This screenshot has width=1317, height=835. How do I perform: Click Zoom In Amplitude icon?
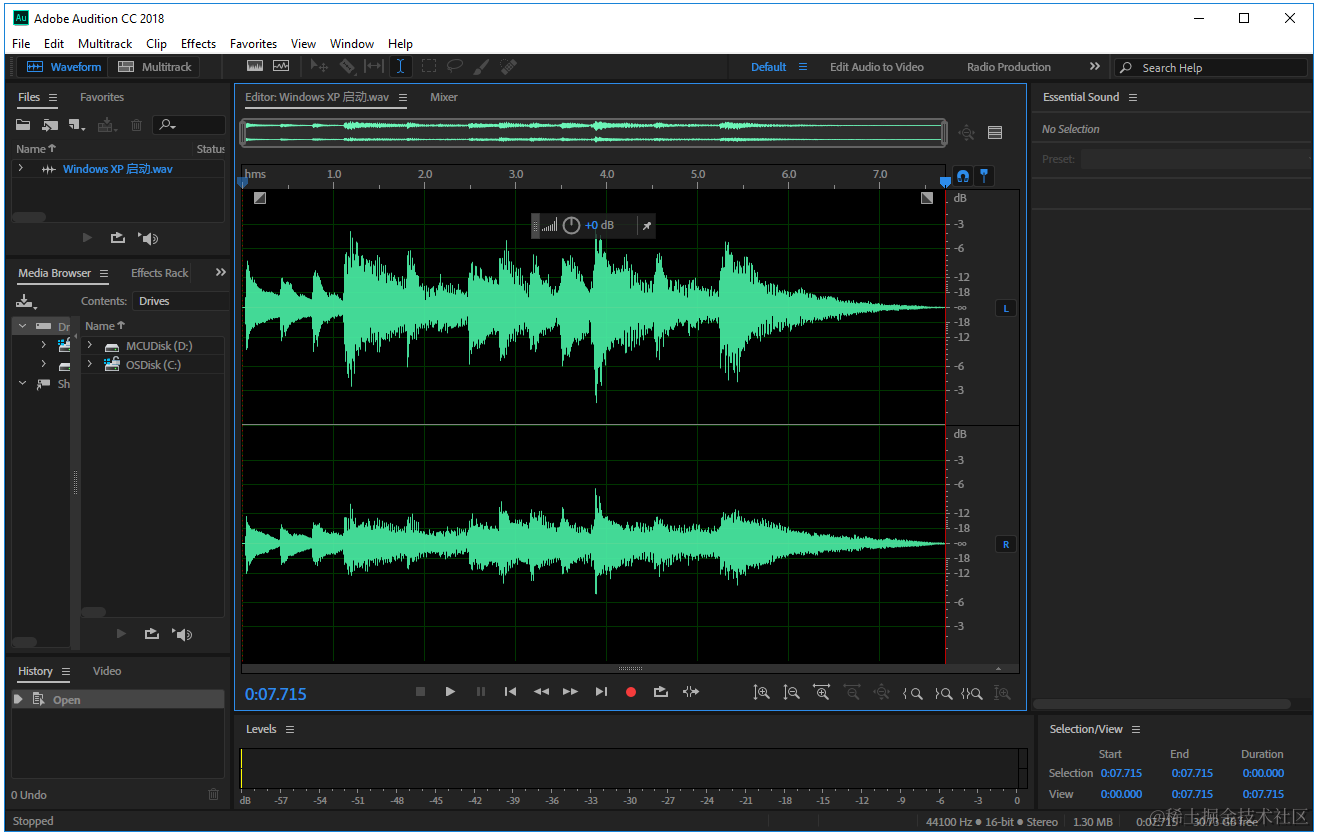[x=762, y=692]
